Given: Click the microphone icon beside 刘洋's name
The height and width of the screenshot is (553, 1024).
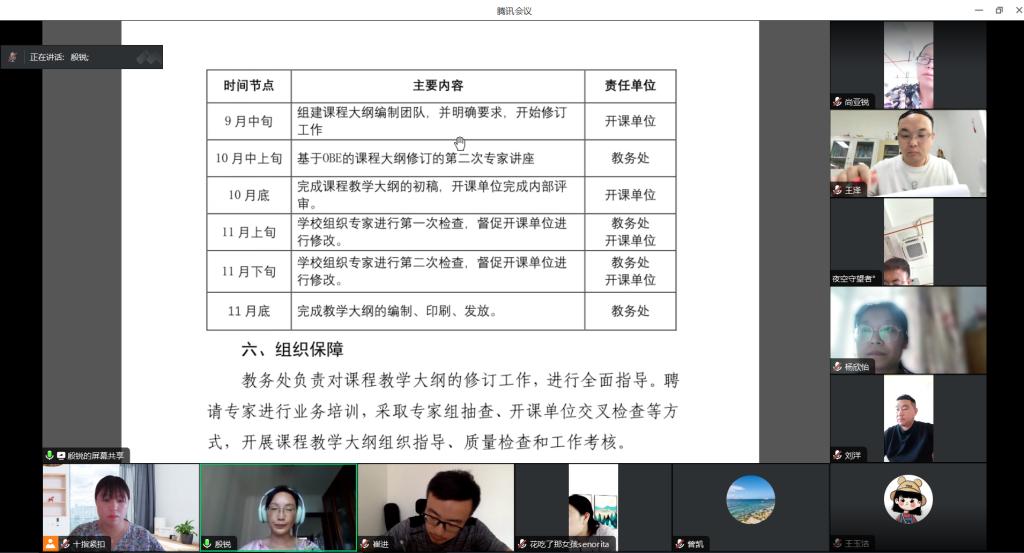Looking at the screenshot, I should pyautogui.click(x=837, y=455).
